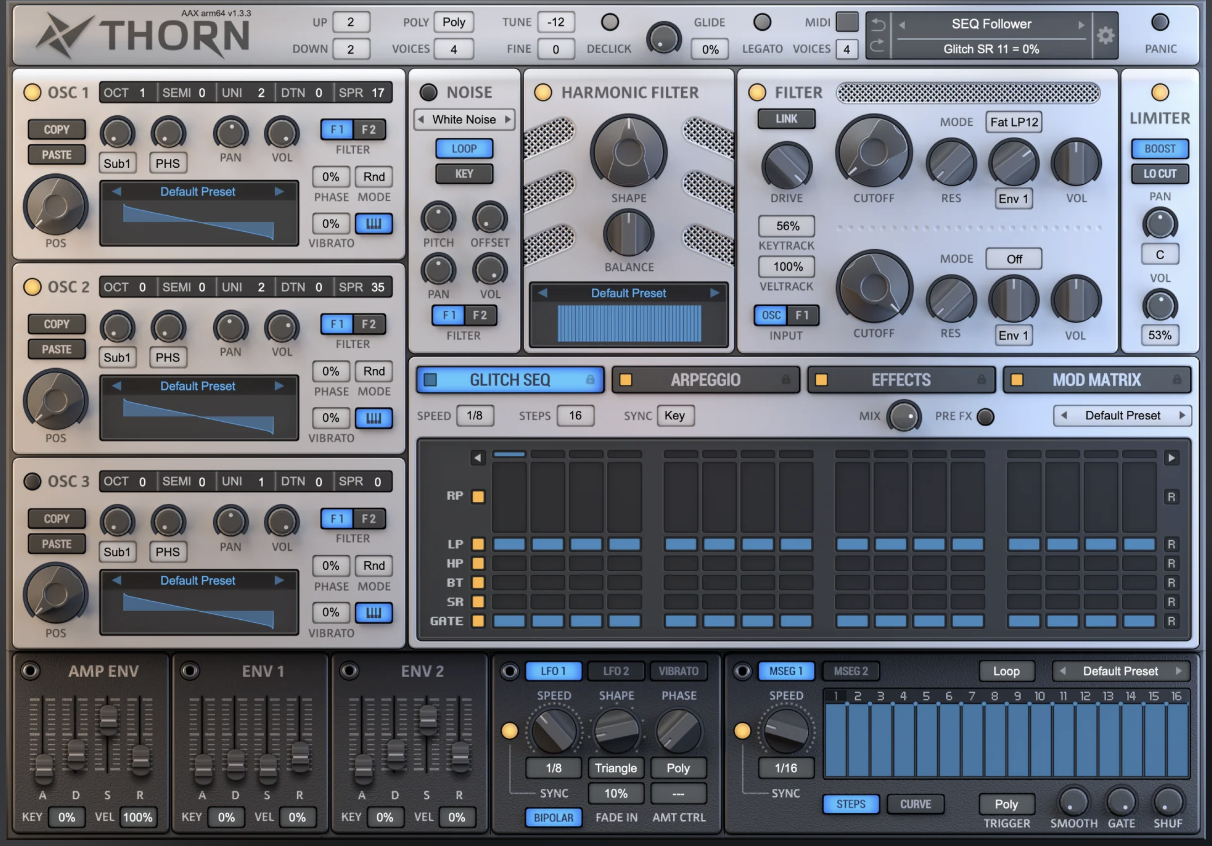
Task: Toggle LOOP in the NOISE section
Action: click(464, 148)
